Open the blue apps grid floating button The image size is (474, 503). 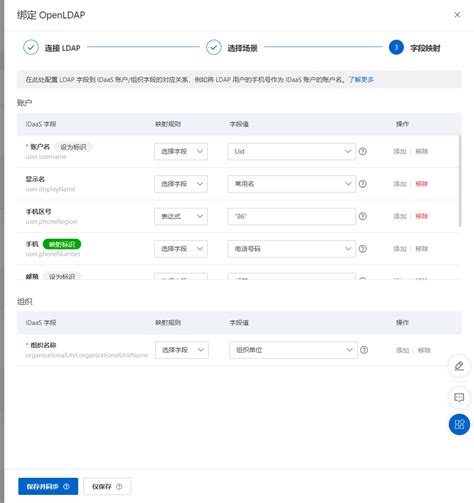pos(459,424)
